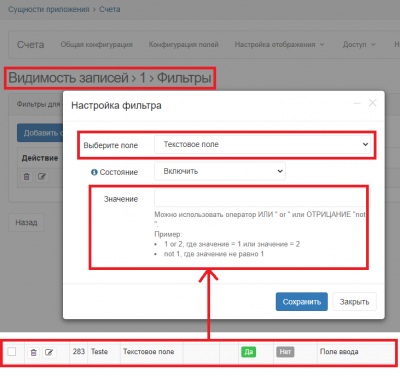Viewport: 400px width, 376px height.
Task: Click edit icon in row 283
Action: (49, 352)
